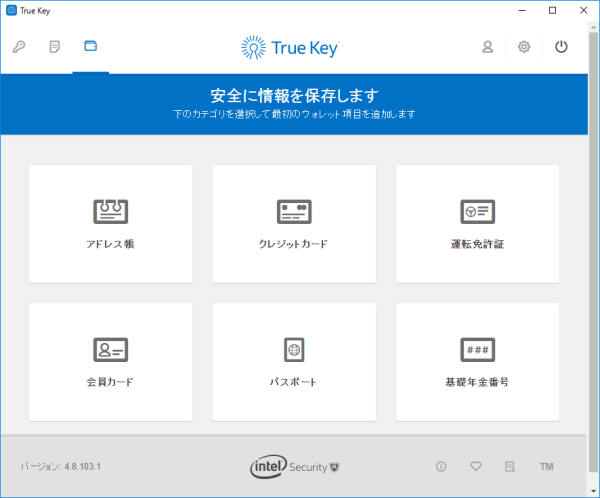
Task: Click the scrollbar down arrow
Action: tap(593, 491)
